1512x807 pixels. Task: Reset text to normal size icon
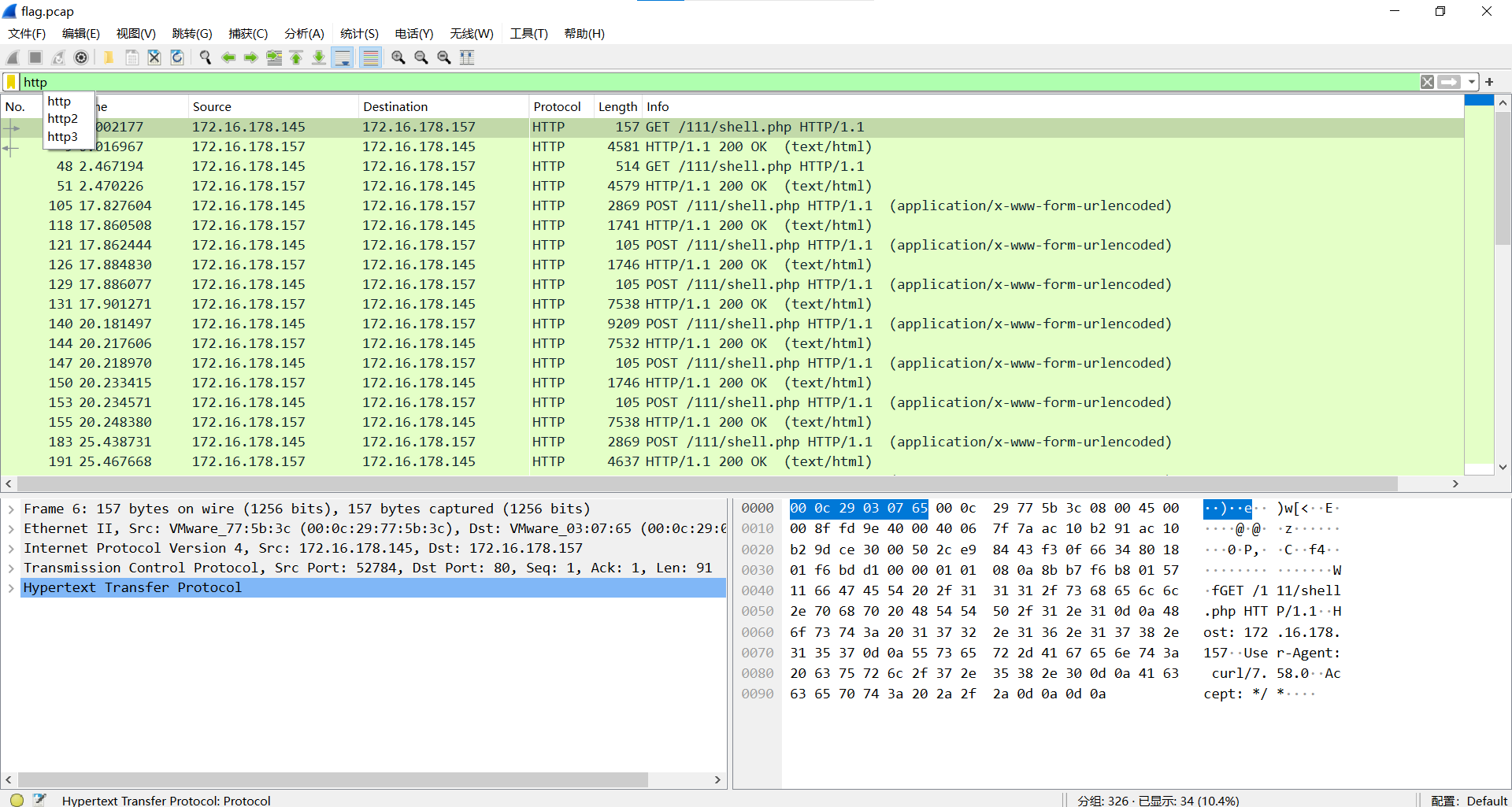(x=444, y=57)
